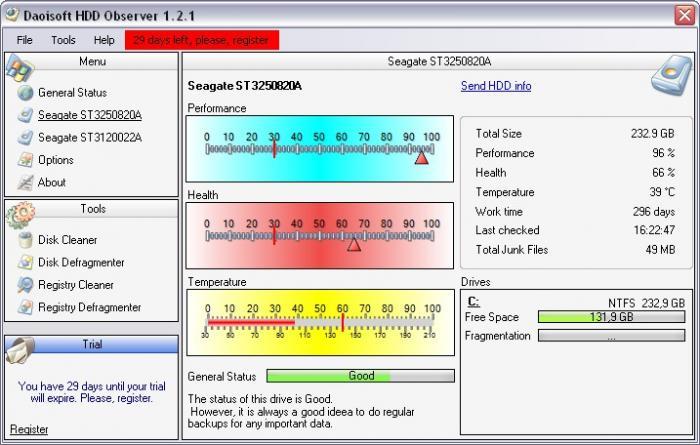
Task: Launch Registry Defragmenter tool
Action: [x=89, y=307]
